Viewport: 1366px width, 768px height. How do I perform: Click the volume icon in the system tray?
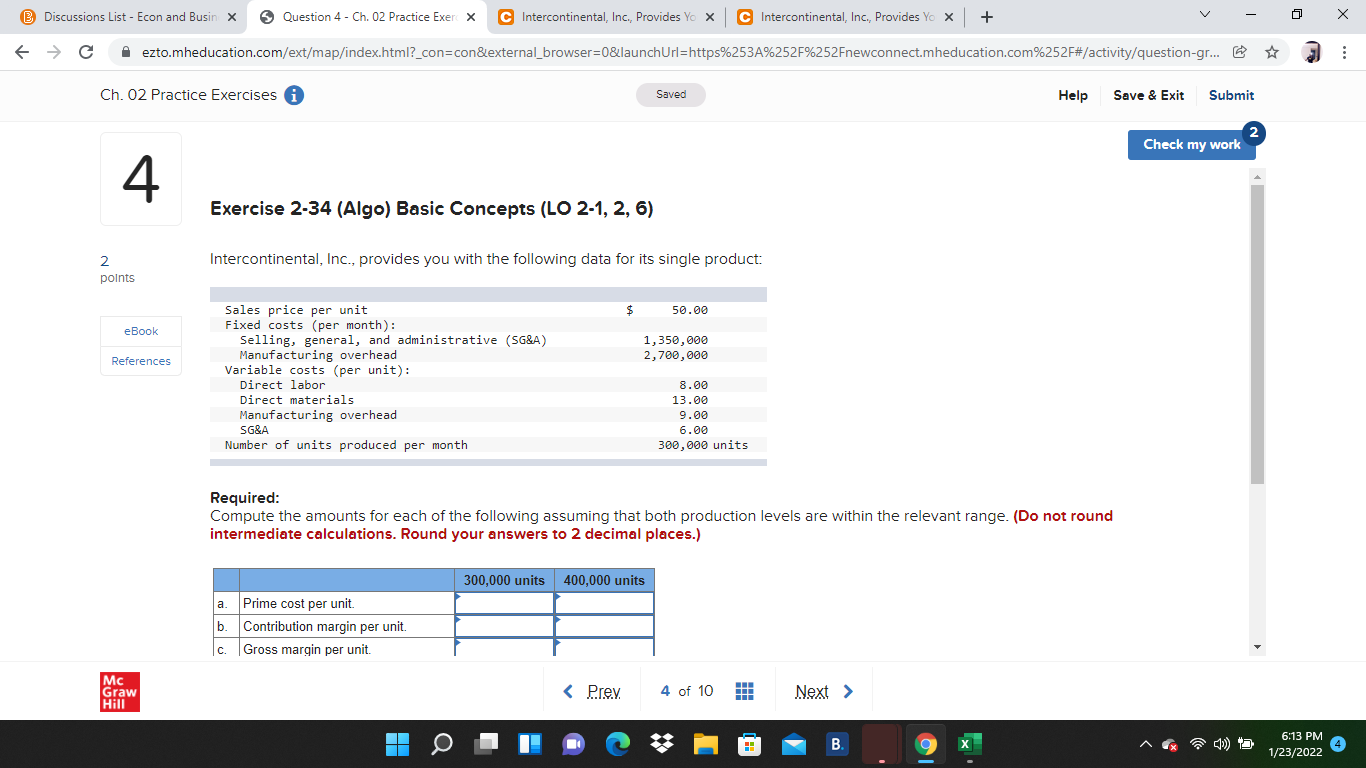coord(1220,744)
